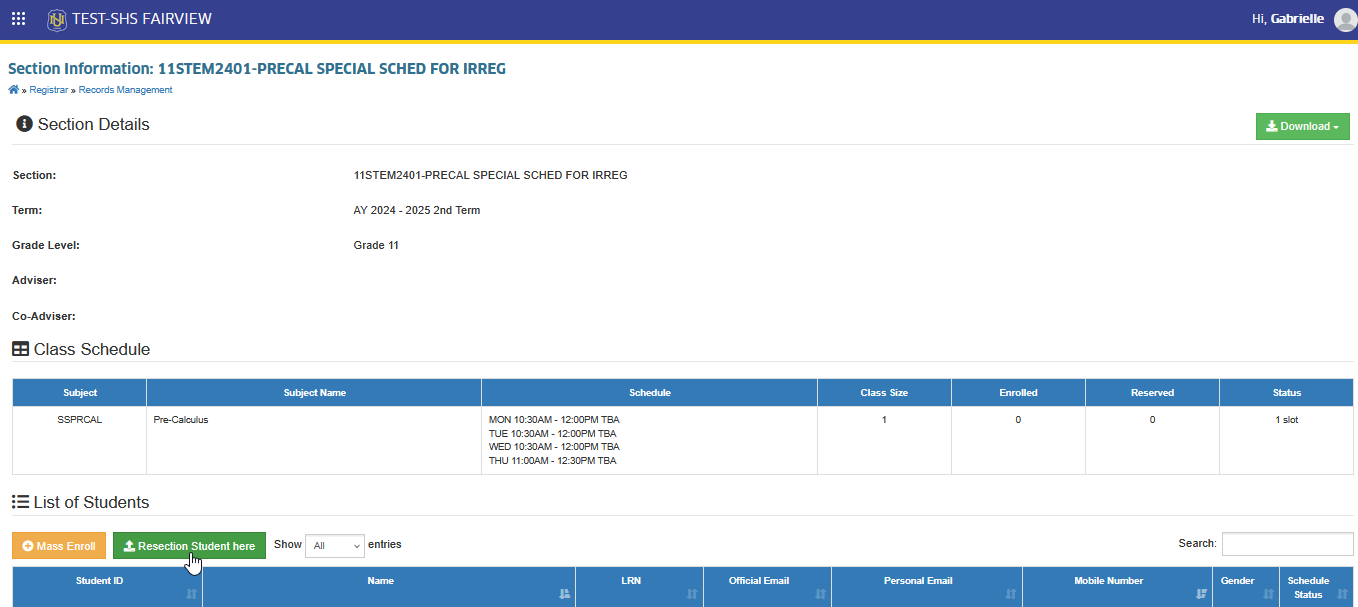Sort the Schedule Status column icon

click(1342, 594)
